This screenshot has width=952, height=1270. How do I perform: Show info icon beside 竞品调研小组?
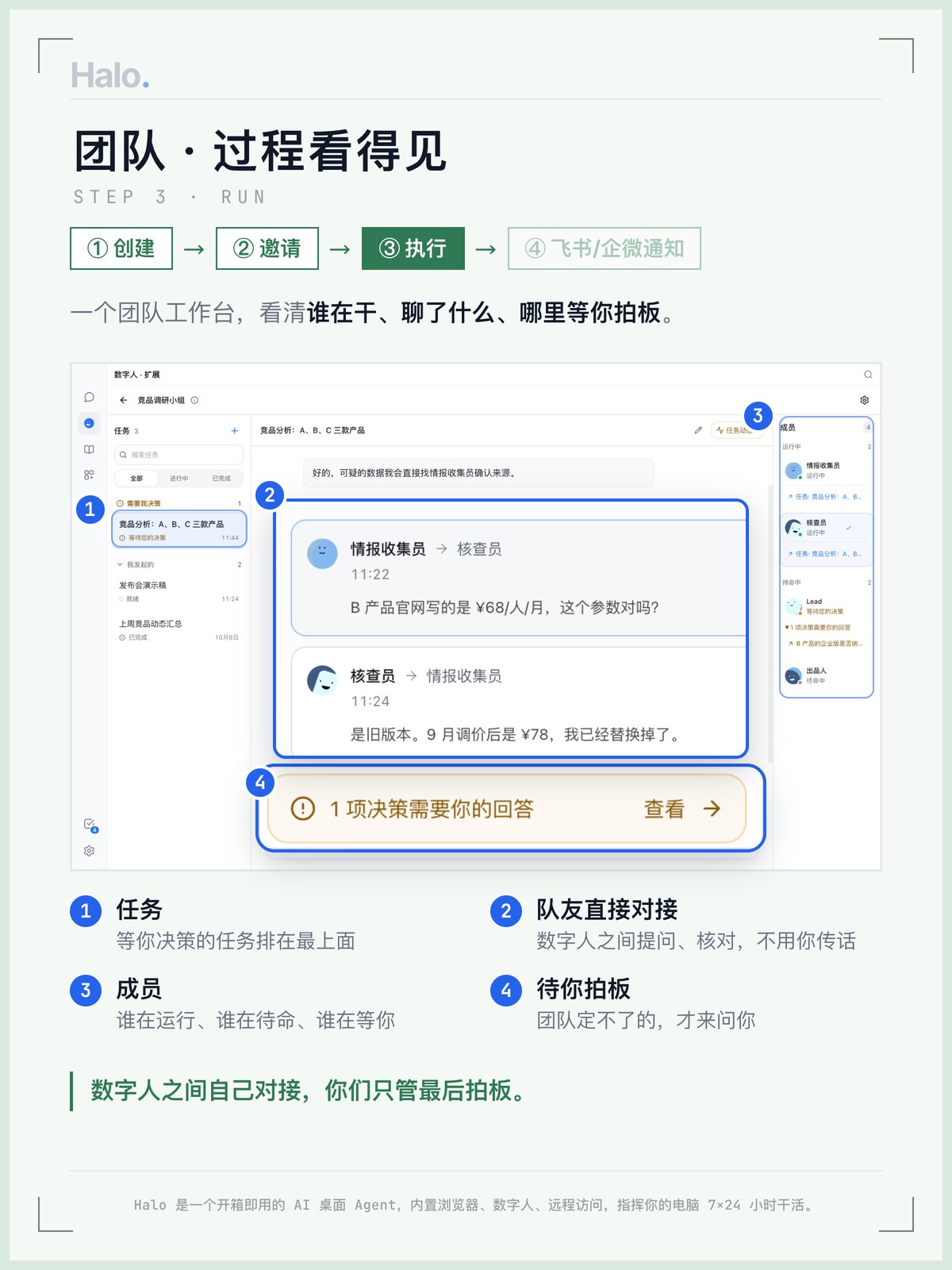(194, 400)
